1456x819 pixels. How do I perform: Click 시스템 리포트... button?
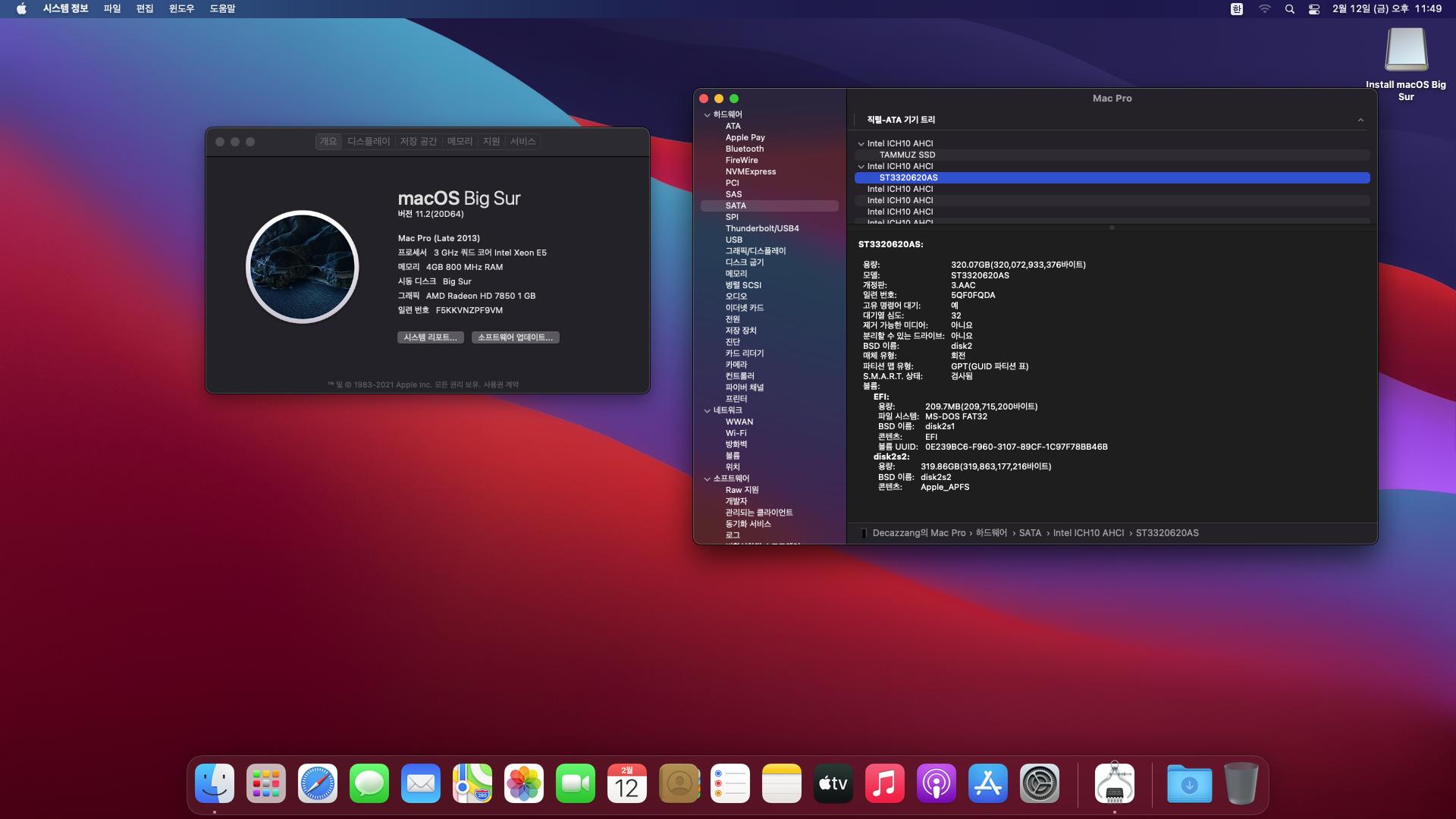430,337
